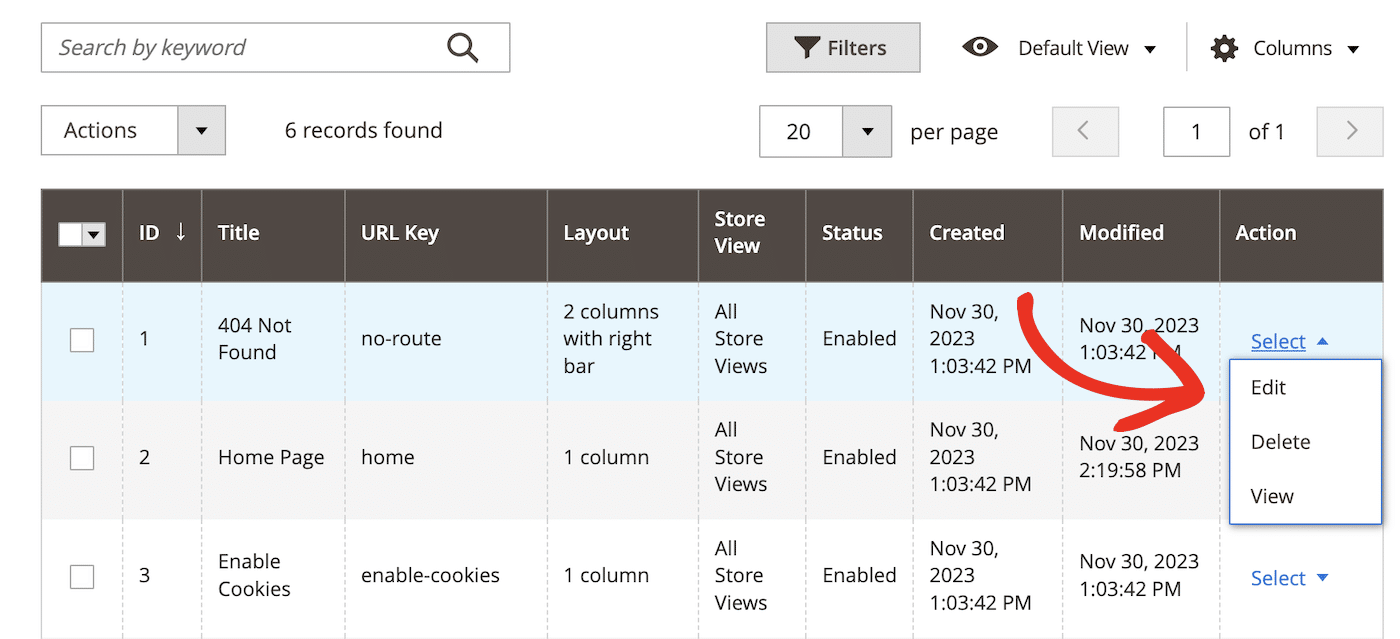The width and height of the screenshot is (1400, 639).
Task: Choose Edit from the action menu
Action: [x=1268, y=388]
